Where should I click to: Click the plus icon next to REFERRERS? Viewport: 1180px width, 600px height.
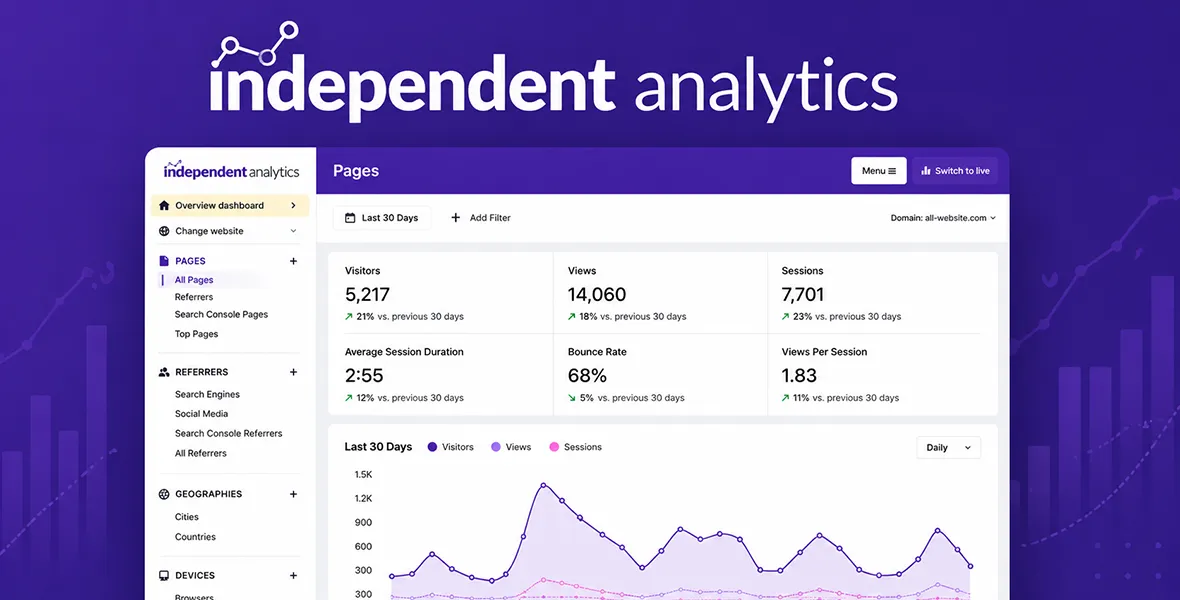[293, 372]
